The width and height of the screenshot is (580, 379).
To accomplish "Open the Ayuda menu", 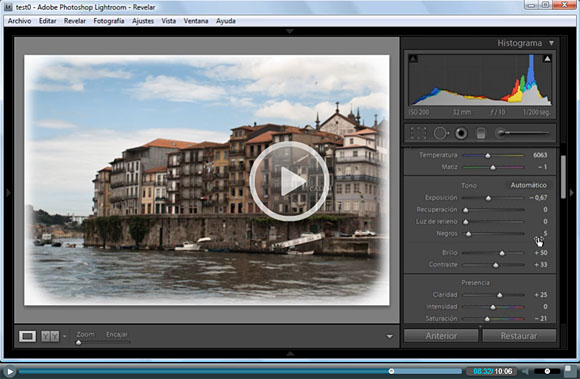I will (x=226, y=21).
